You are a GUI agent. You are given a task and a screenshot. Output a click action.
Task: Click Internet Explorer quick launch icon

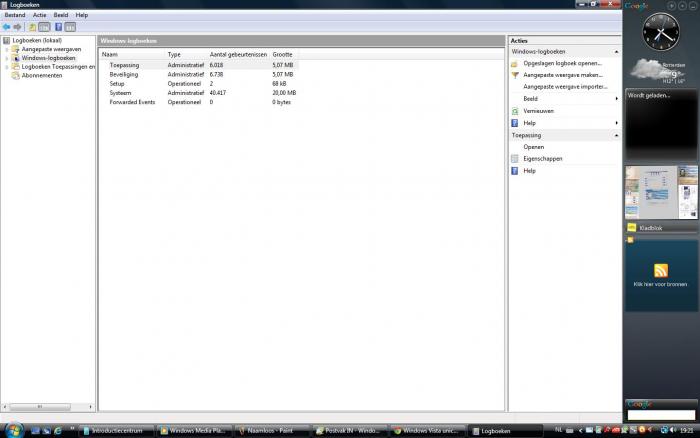point(58,431)
